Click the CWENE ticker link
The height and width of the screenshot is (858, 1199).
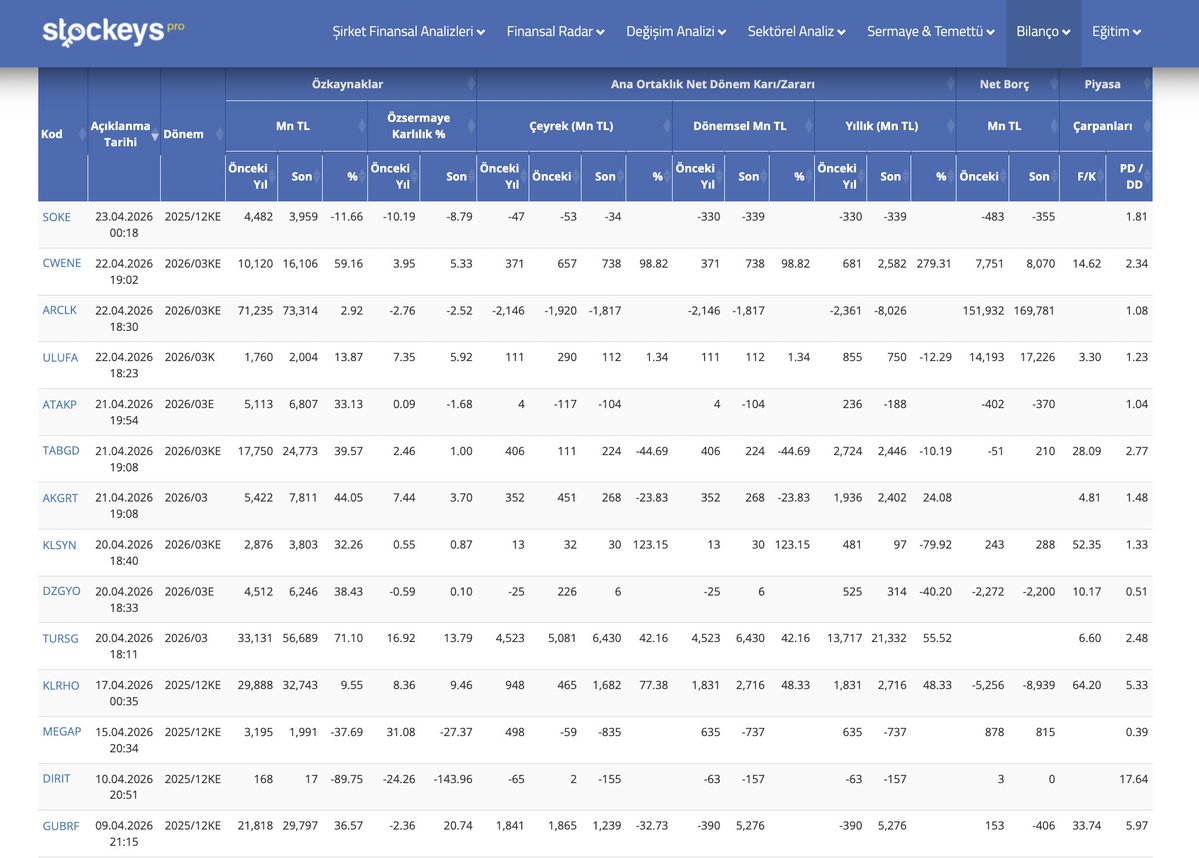click(61, 263)
